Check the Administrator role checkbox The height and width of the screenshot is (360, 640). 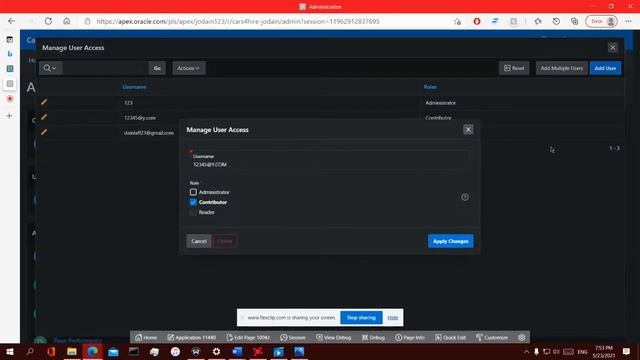tap(193, 192)
